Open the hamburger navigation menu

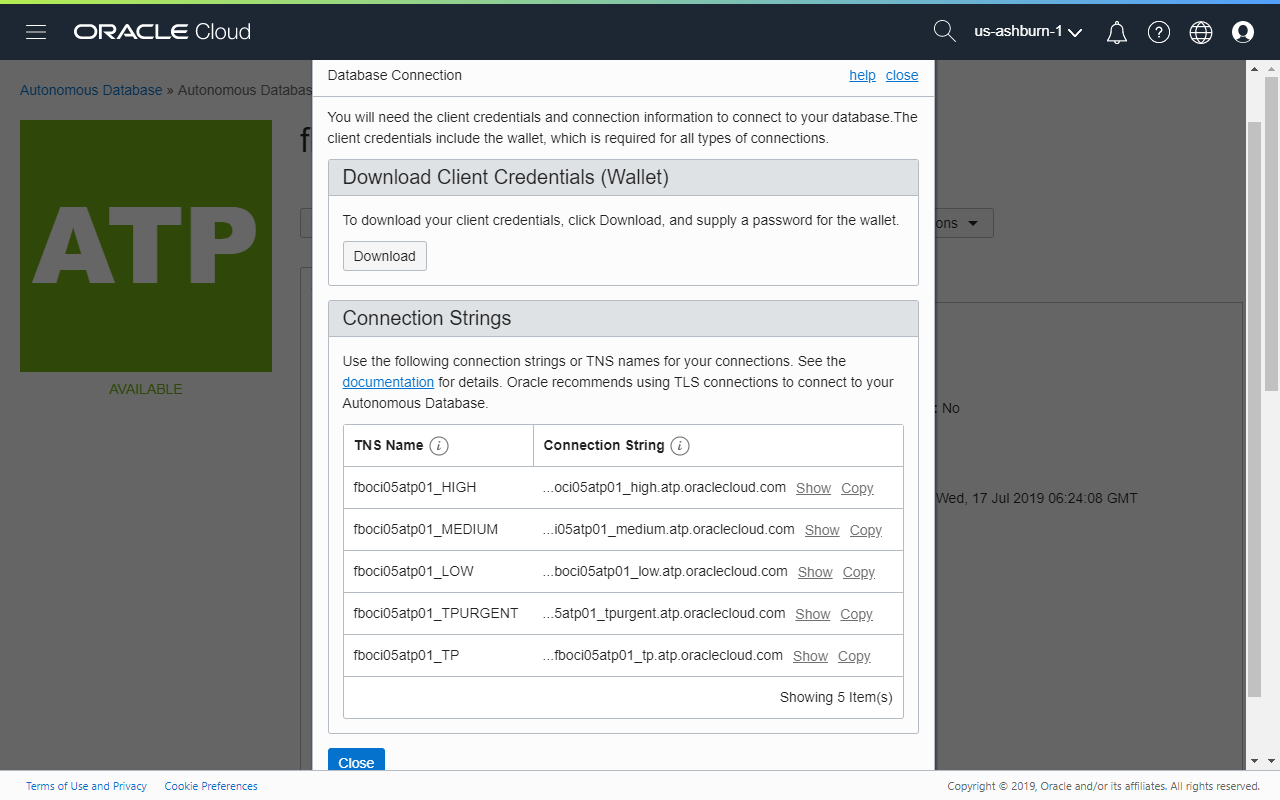pos(36,32)
